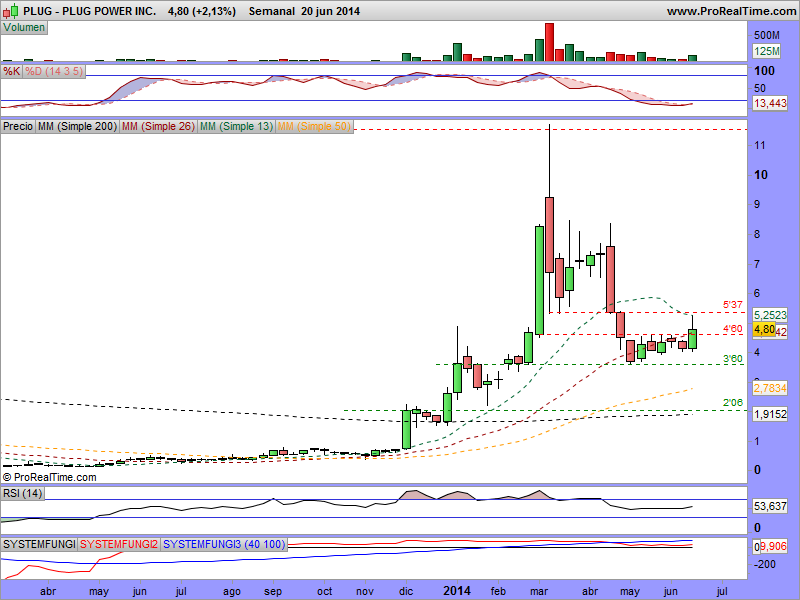
Task: Click the nov month on time axis
Action: (x=365, y=591)
